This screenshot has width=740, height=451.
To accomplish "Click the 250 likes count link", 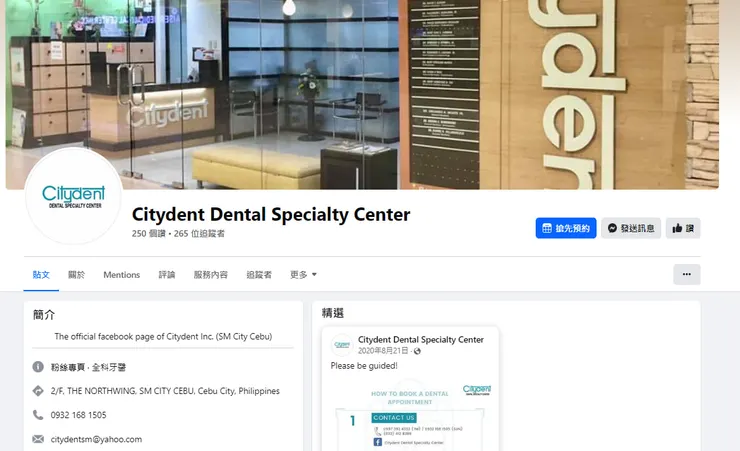I will click(x=149, y=234).
